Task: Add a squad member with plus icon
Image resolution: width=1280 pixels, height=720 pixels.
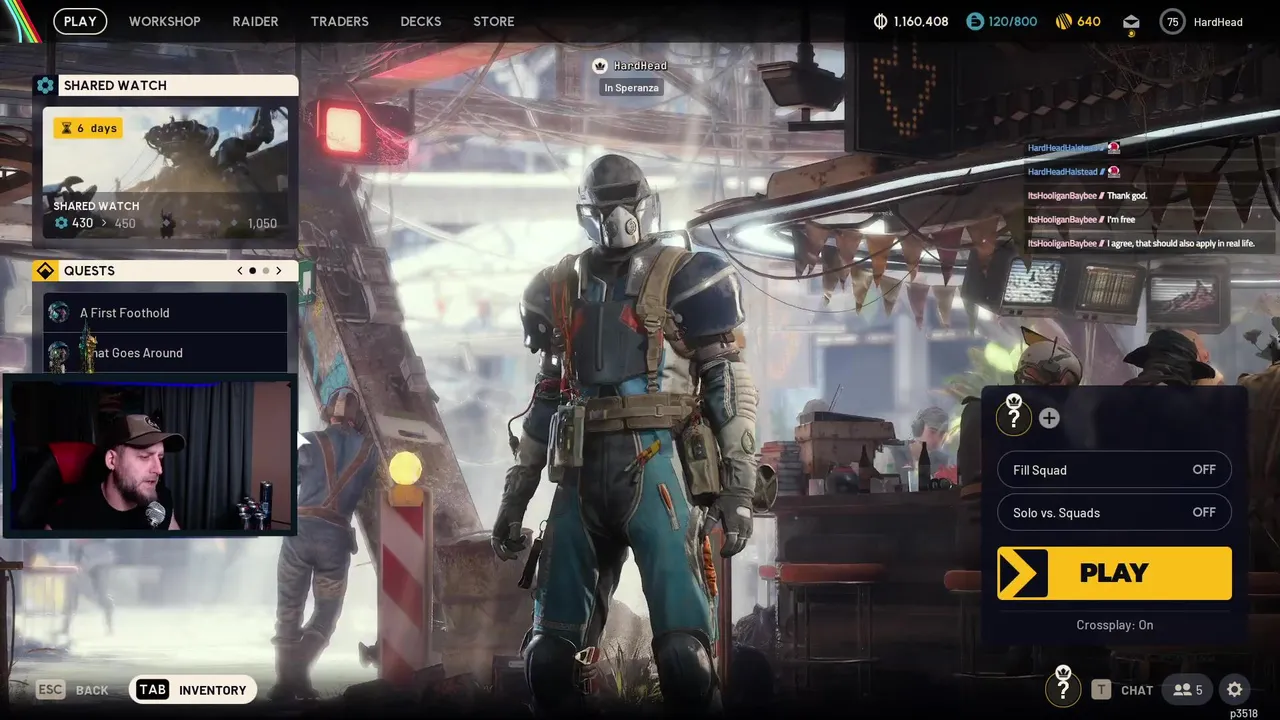Action: click(1049, 418)
